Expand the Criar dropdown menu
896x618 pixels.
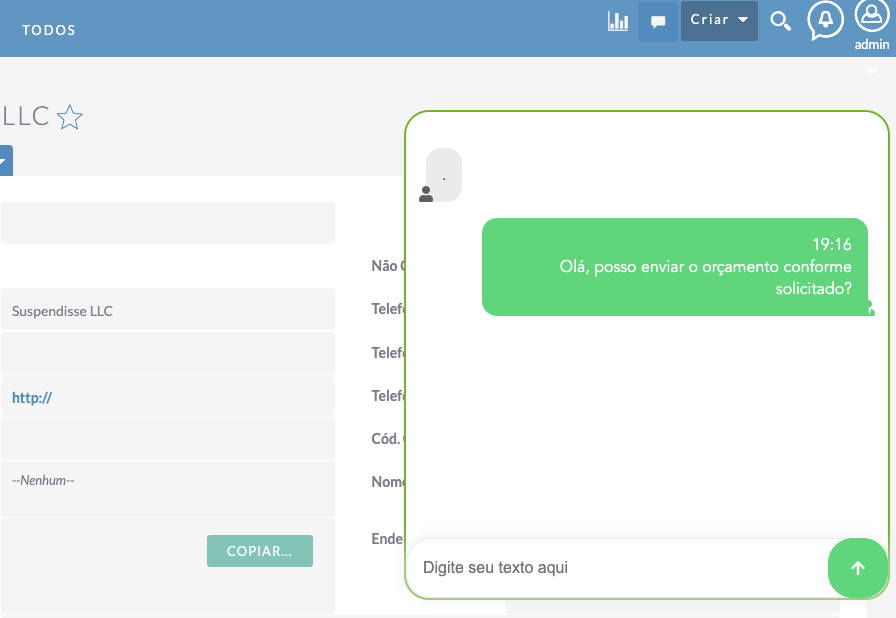tap(719, 21)
